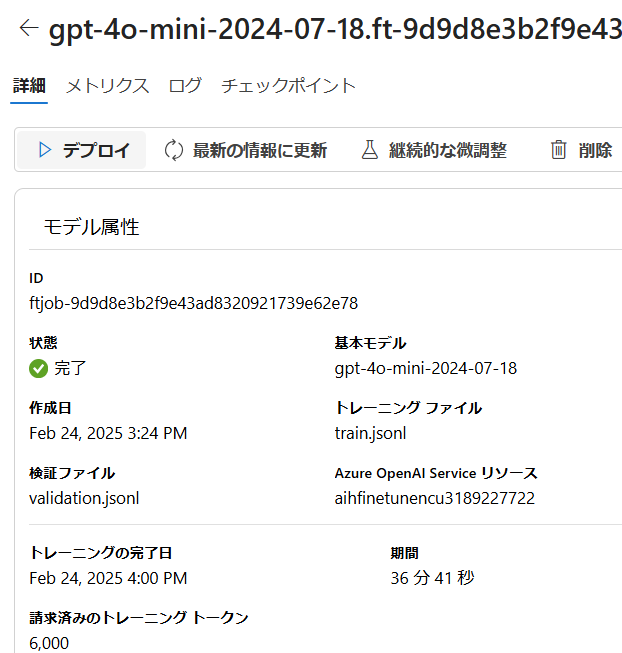Click the 基本モデル field label
This screenshot has height=653, width=622.
click(x=371, y=343)
